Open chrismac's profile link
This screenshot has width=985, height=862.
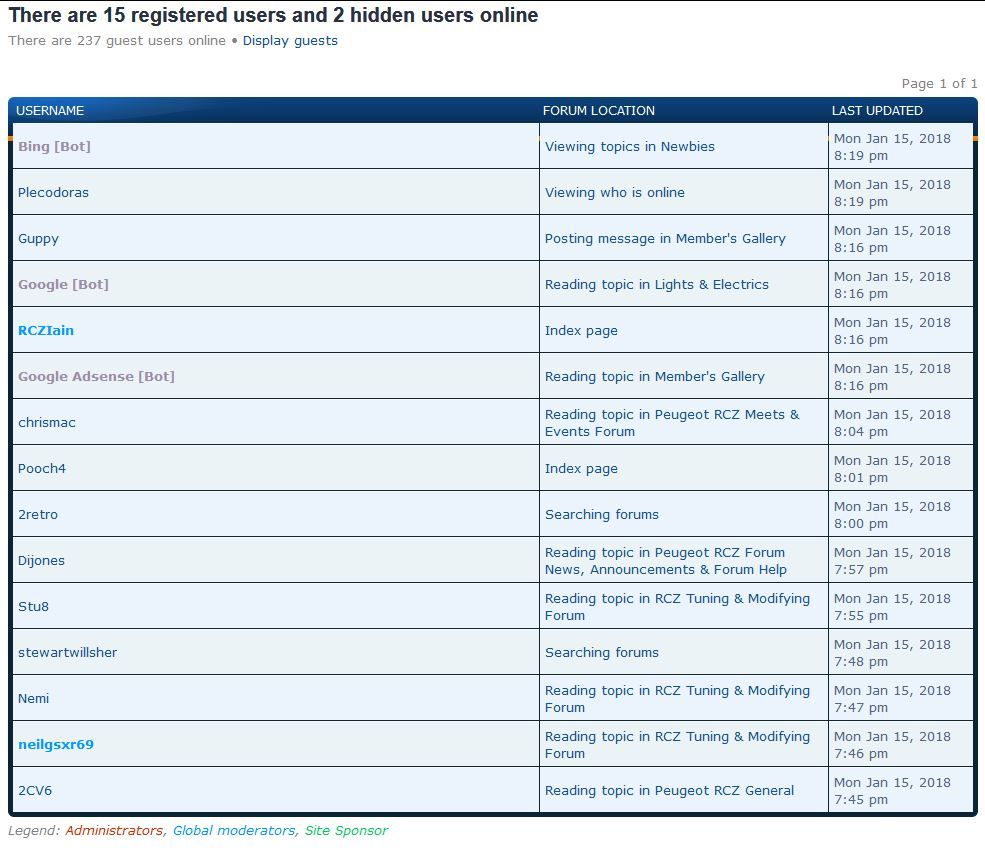pos(47,423)
